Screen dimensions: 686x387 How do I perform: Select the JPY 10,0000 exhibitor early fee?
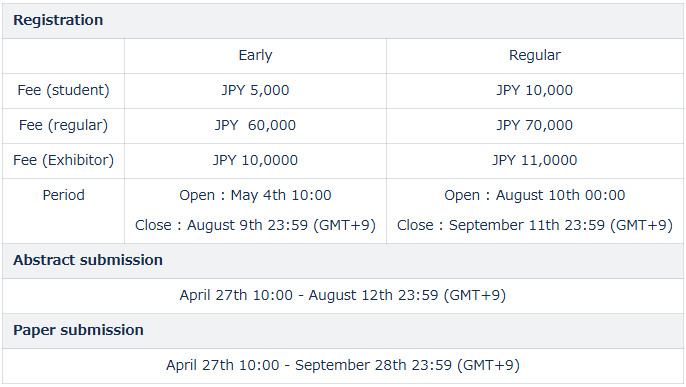point(255,160)
